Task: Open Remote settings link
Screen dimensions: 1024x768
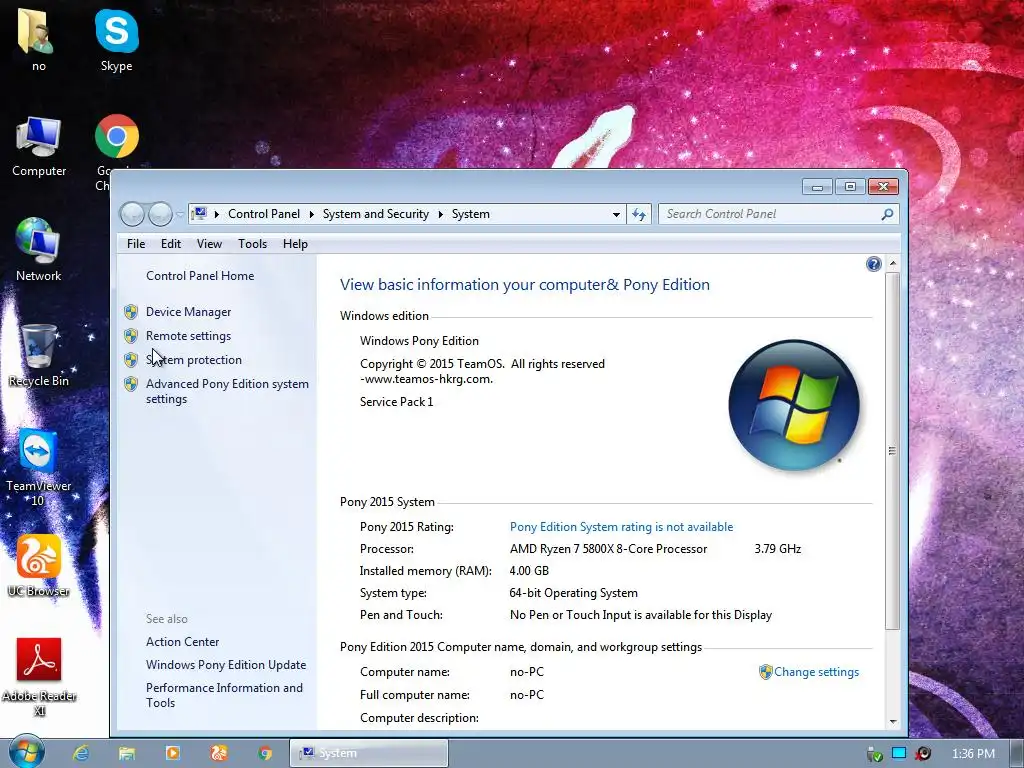Action: tap(188, 336)
